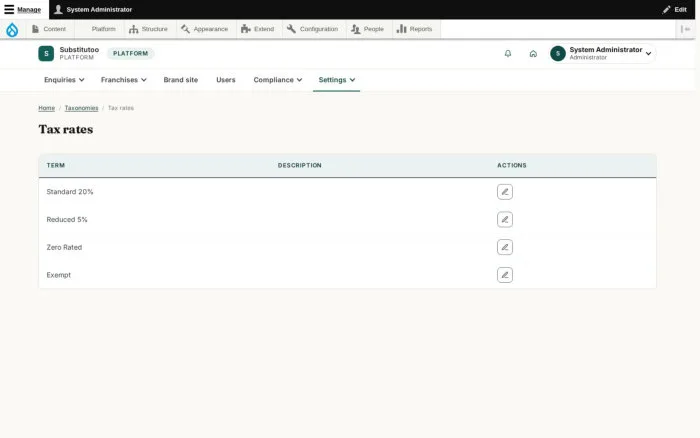Viewport: 700px width, 438px height.
Task: Click the Home breadcrumb link
Action: coord(46,108)
